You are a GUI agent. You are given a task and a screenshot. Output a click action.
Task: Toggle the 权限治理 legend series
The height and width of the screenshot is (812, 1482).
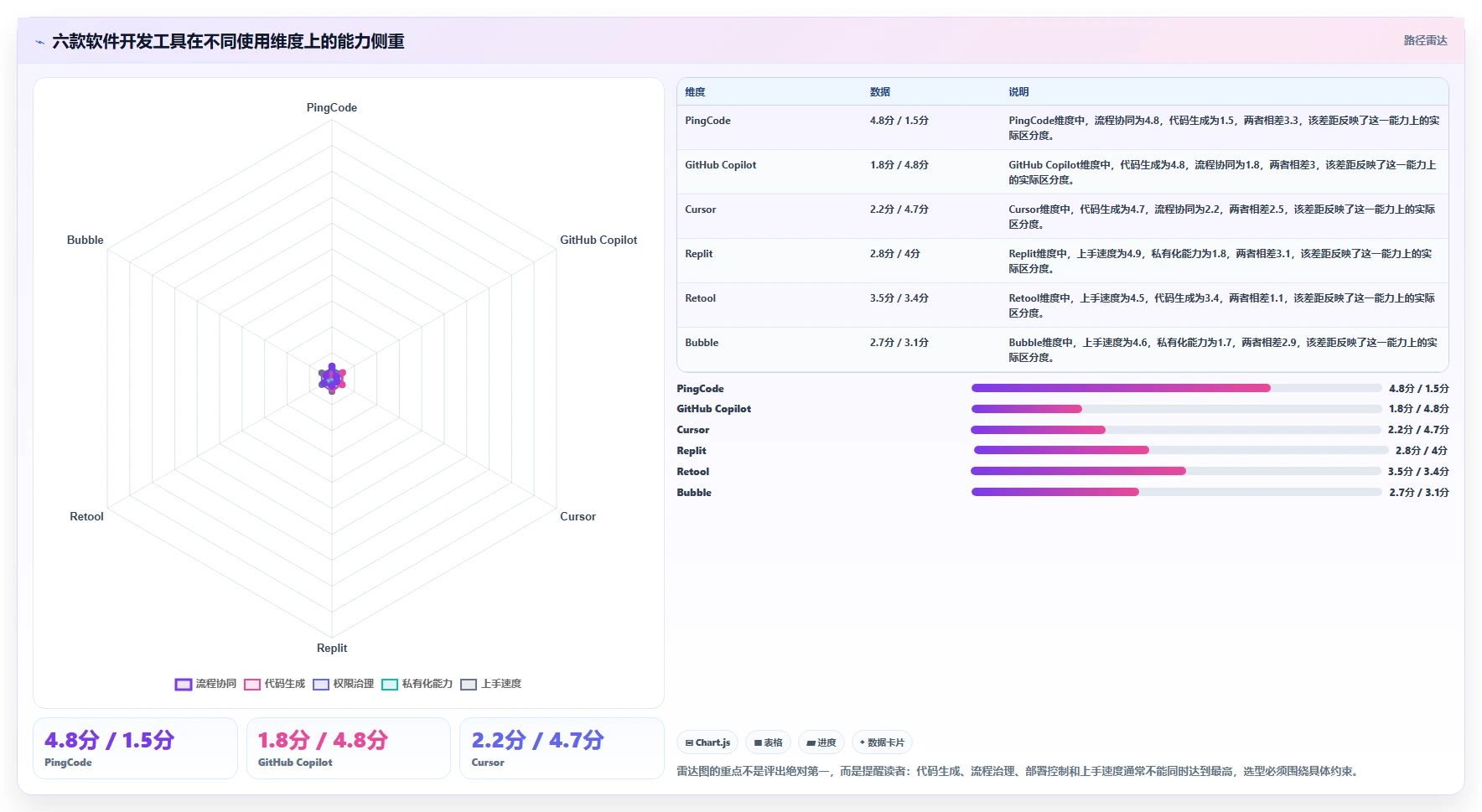pyautogui.click(x=343, y=684)
